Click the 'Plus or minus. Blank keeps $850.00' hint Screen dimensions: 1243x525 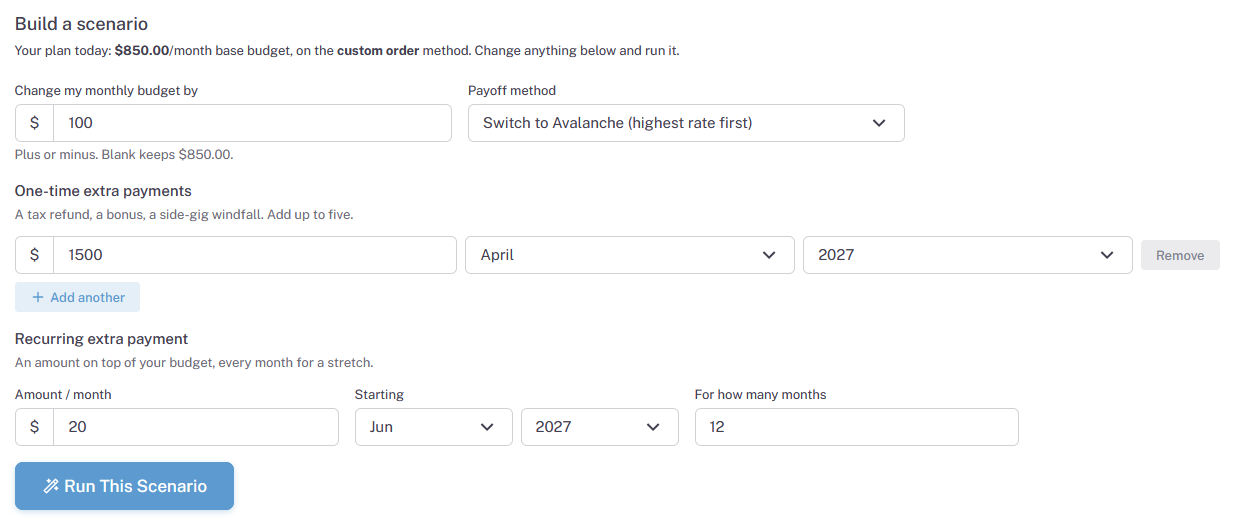click(x=124, y=155)
